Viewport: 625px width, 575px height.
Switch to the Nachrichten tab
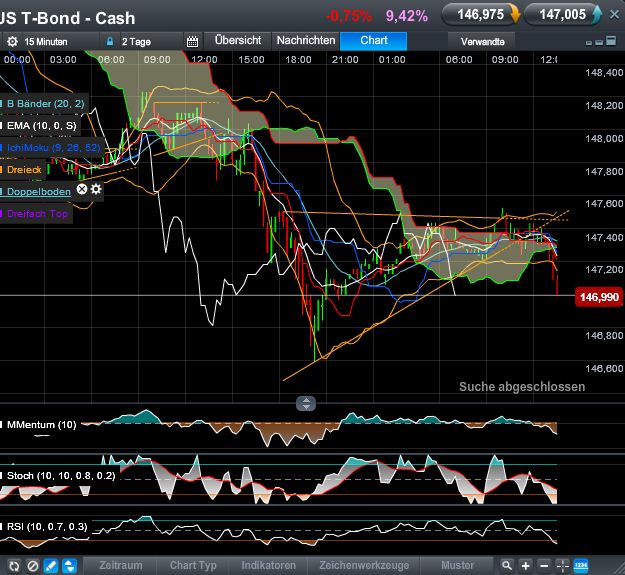[306, 40]
